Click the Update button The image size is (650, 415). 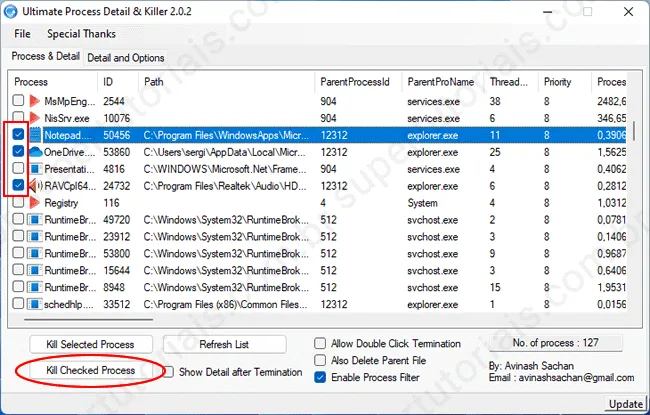point(626,404)
